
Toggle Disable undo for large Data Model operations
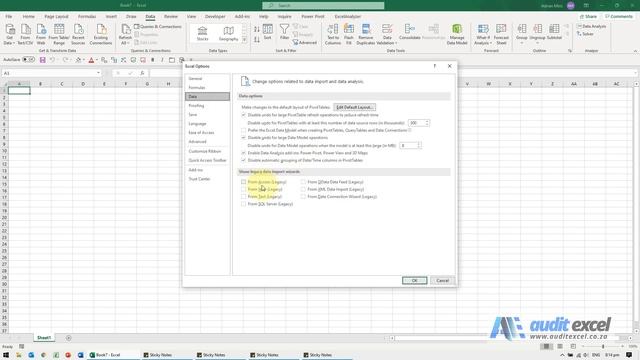point(243,138)
